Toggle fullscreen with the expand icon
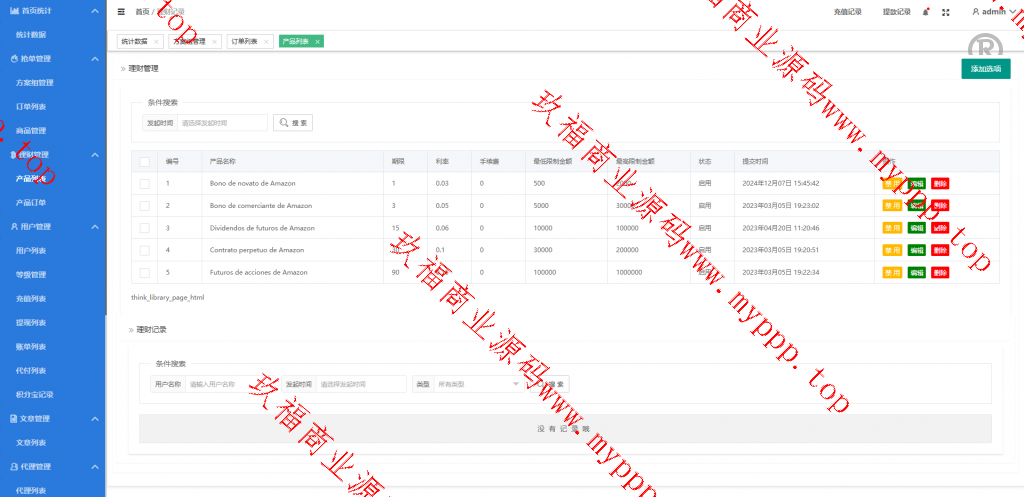The width and height of the screenshot is (1024, 497). [947, 12]
